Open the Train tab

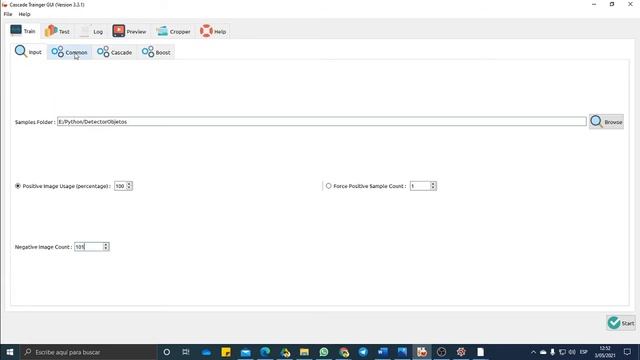coord(23,31)
